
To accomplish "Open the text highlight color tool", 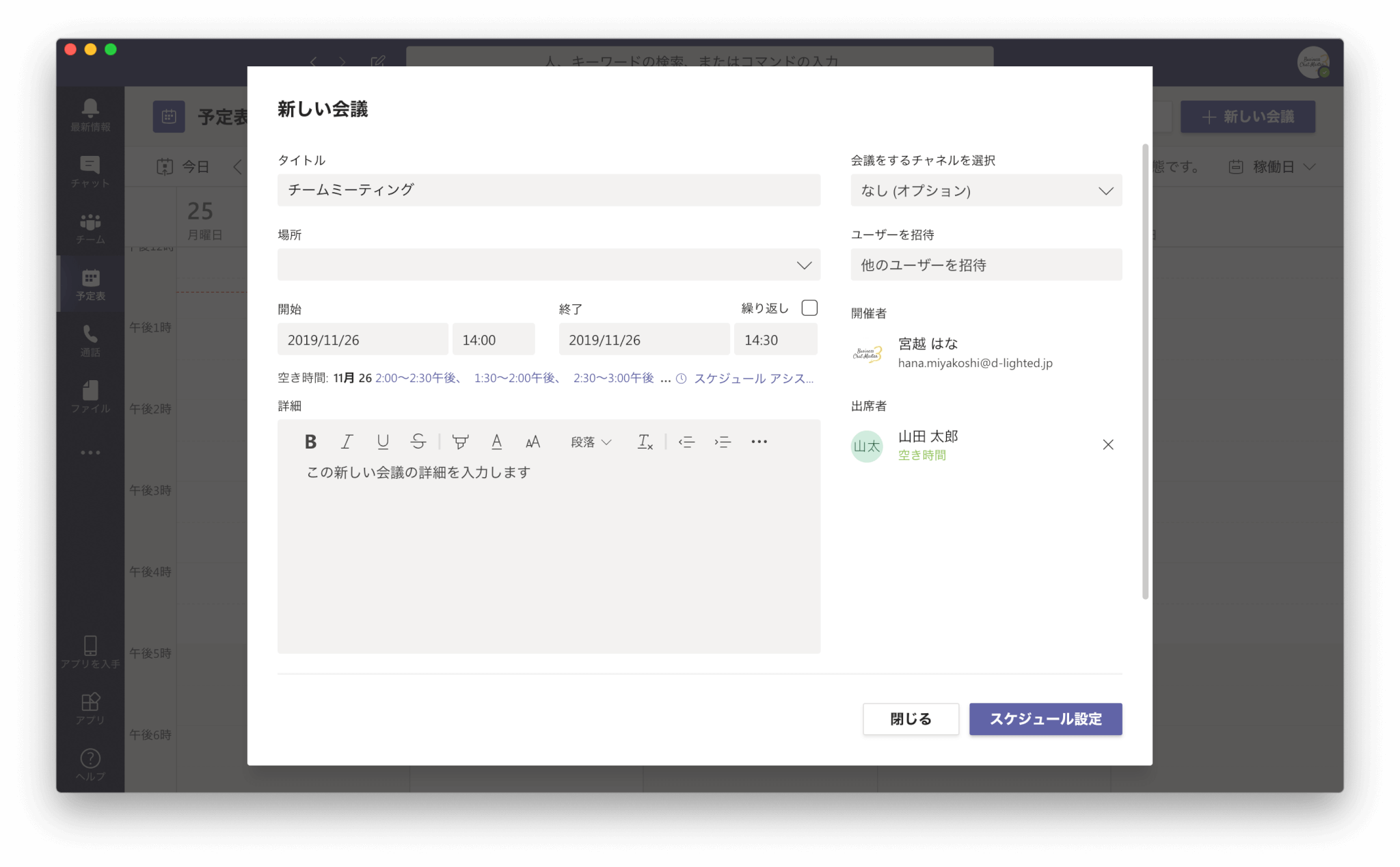I will pyautogui.click(x=461, y=442).
